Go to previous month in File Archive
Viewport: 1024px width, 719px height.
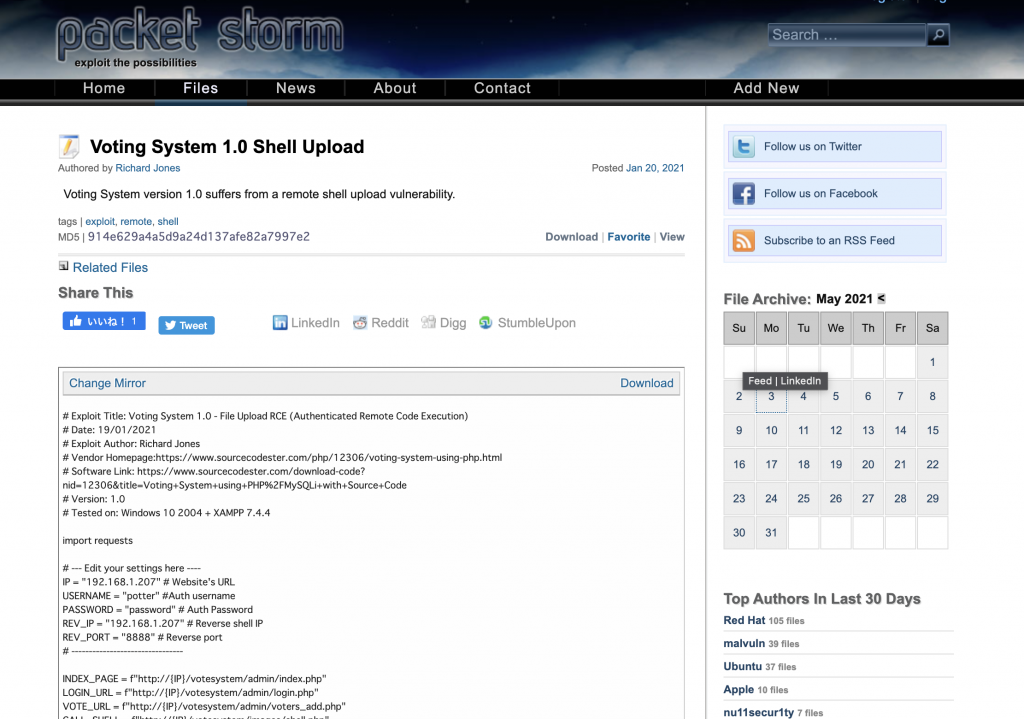tap(881, 298)
